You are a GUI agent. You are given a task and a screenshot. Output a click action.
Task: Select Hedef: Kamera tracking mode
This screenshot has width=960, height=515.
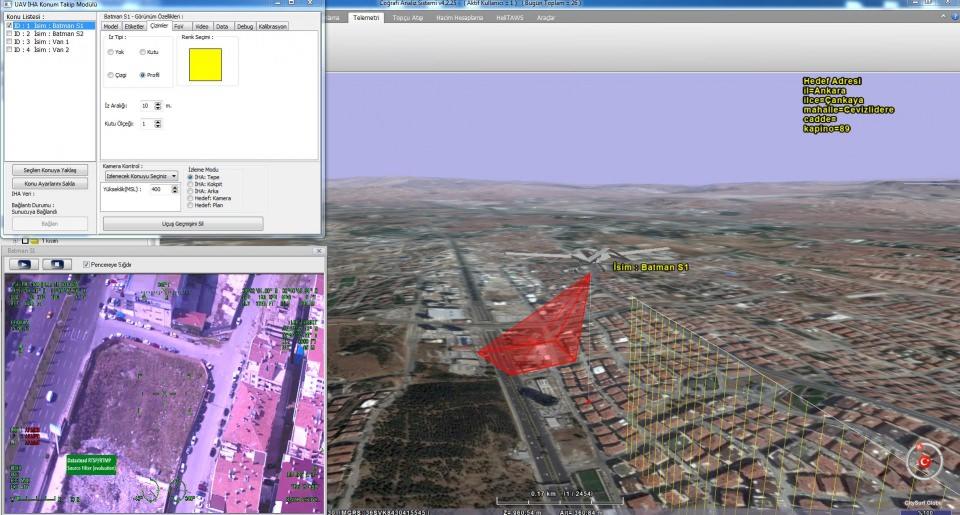(x=190, y=198)
